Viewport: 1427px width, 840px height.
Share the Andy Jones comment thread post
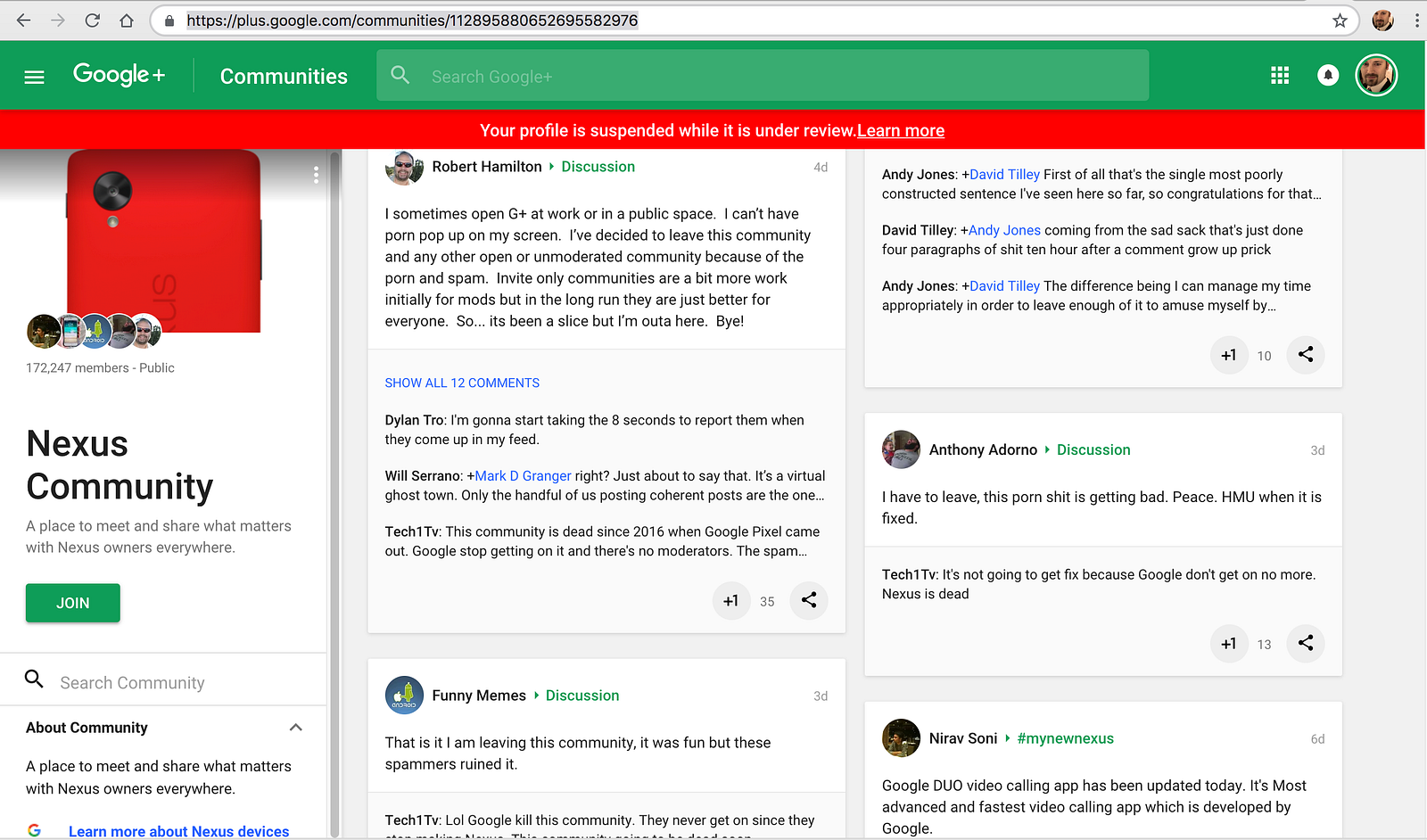click(1306, 355)
